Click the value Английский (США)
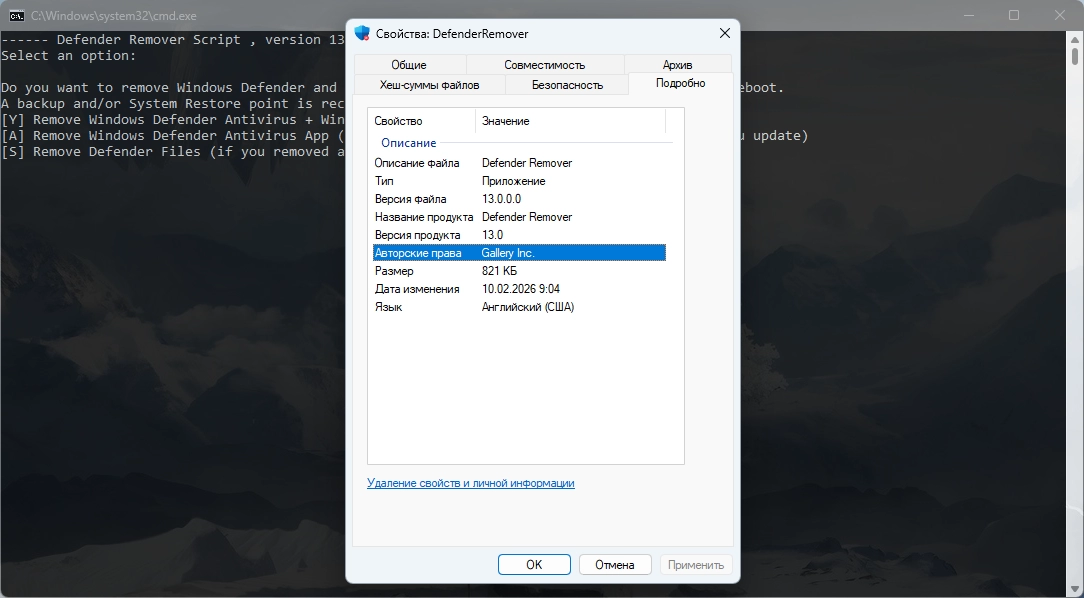Screen dimensions: 1084x598 (528, 307)
